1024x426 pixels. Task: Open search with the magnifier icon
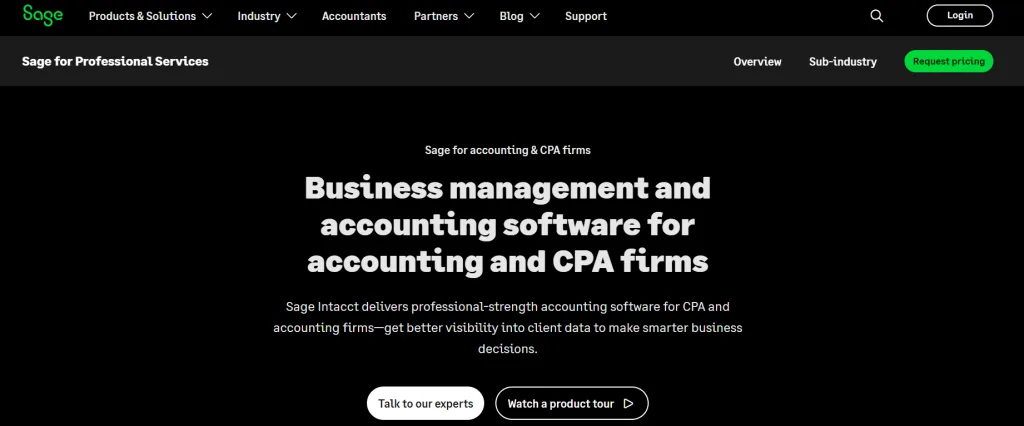point(877,16)
